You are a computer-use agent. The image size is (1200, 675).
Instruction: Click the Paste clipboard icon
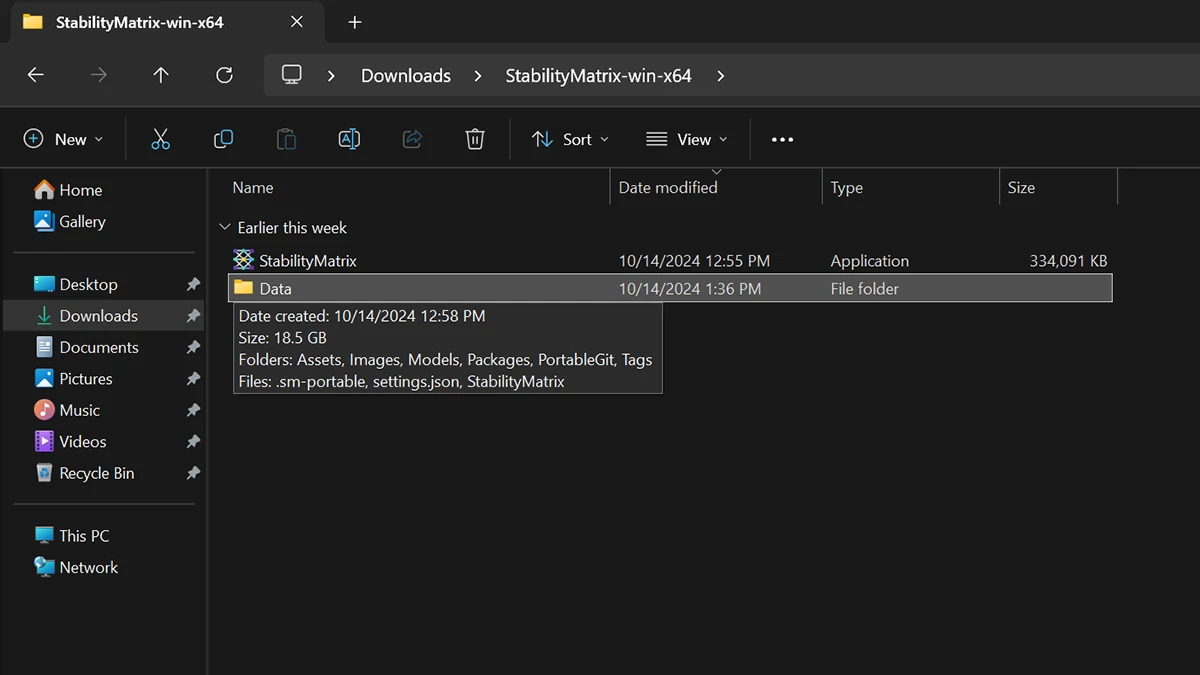click(x=286, y=139)
